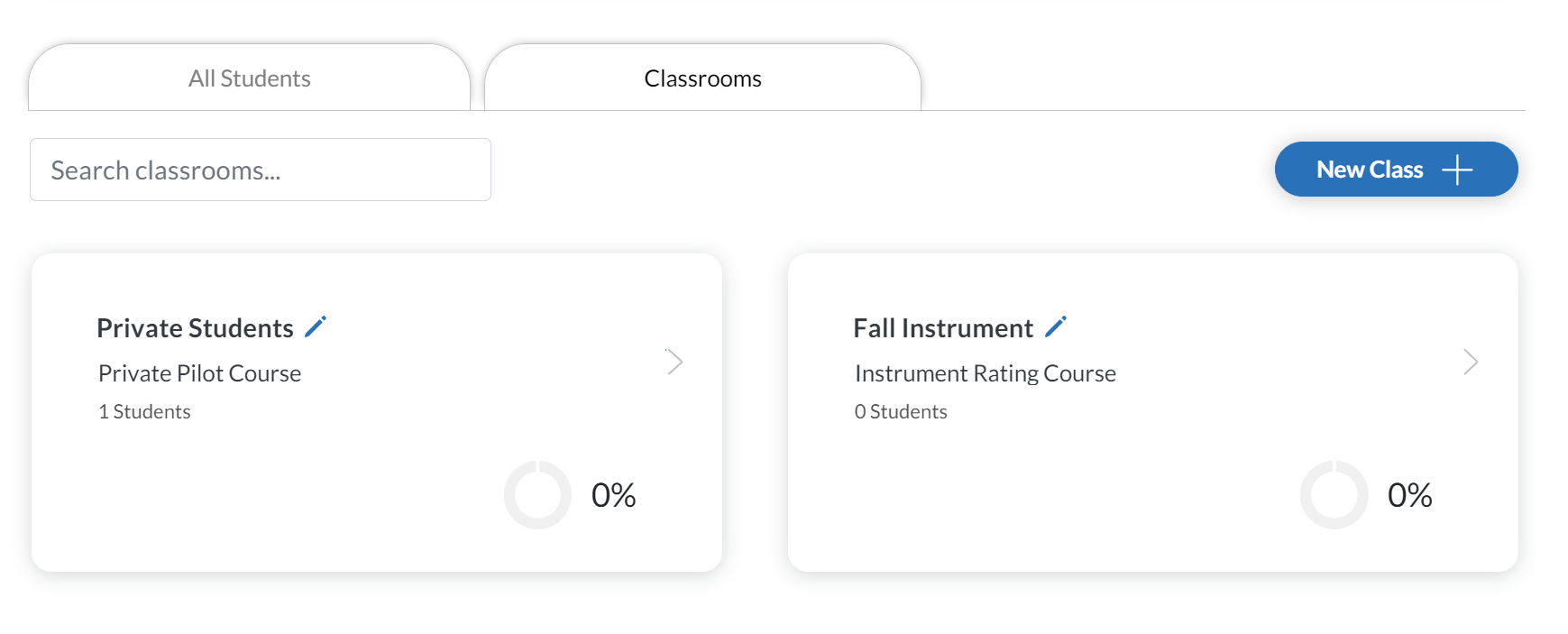1568x634 pixels.
Task: Select the Private Pilot Course label
Action: (199, 373)
